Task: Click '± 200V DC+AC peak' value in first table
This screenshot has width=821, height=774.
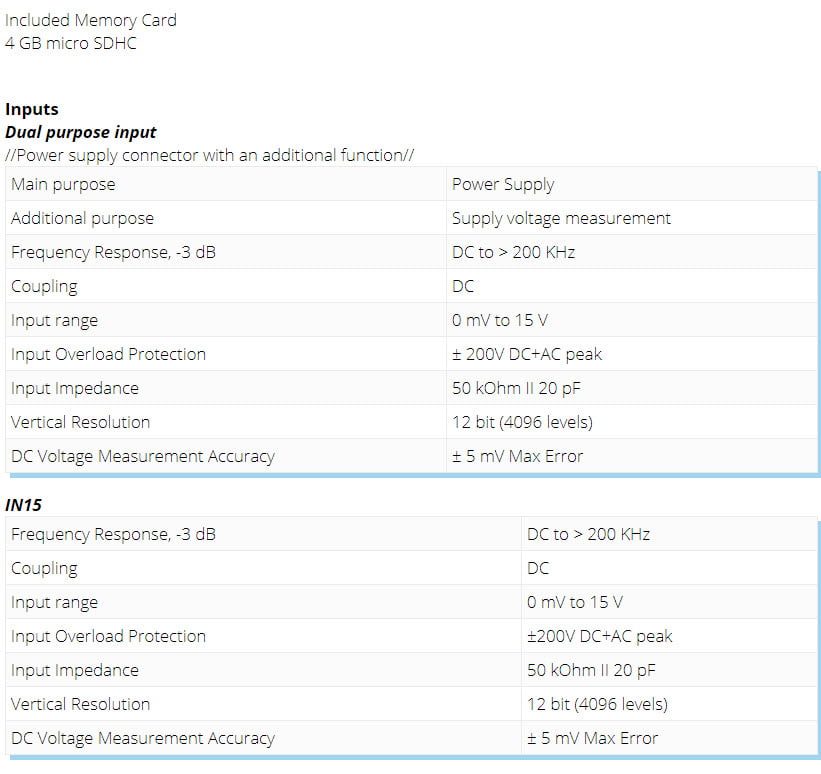Action: click(527, 355)
